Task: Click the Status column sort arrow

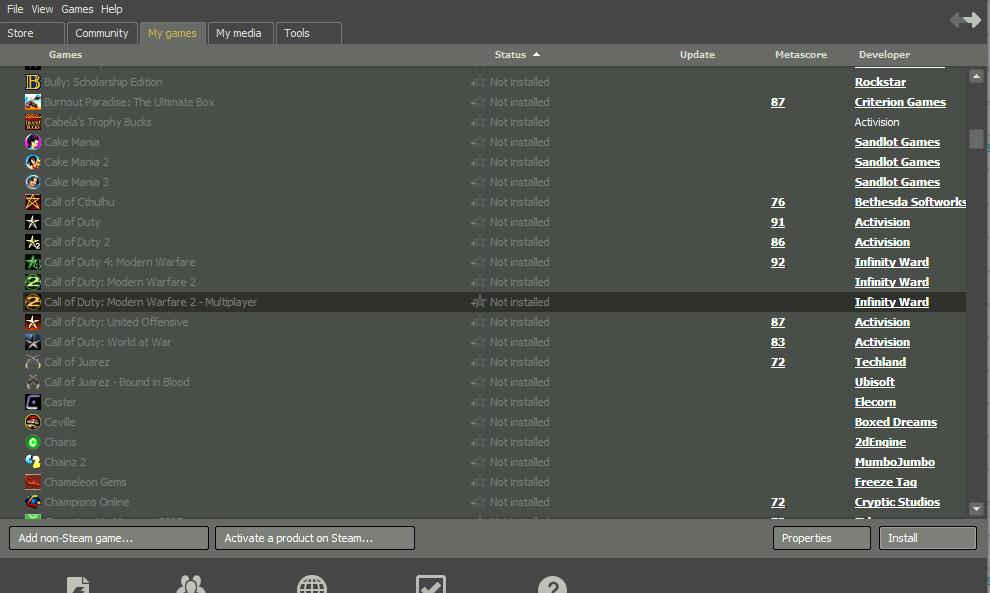Action: tap(536, 54)
